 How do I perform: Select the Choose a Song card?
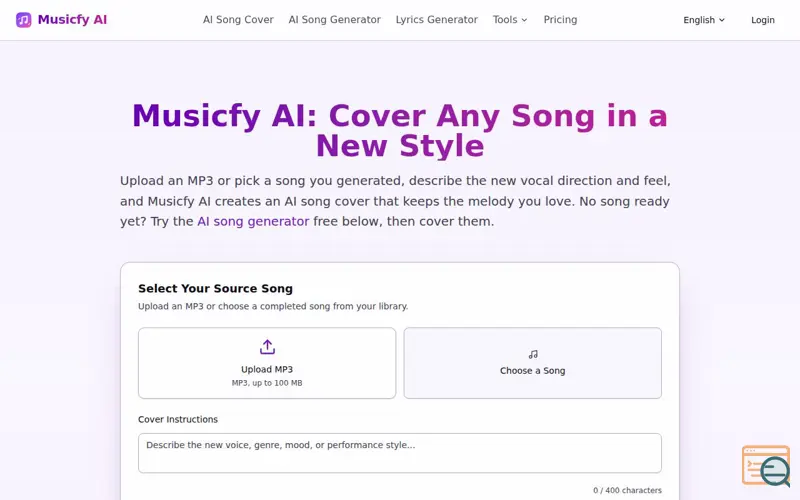point(533,363)
